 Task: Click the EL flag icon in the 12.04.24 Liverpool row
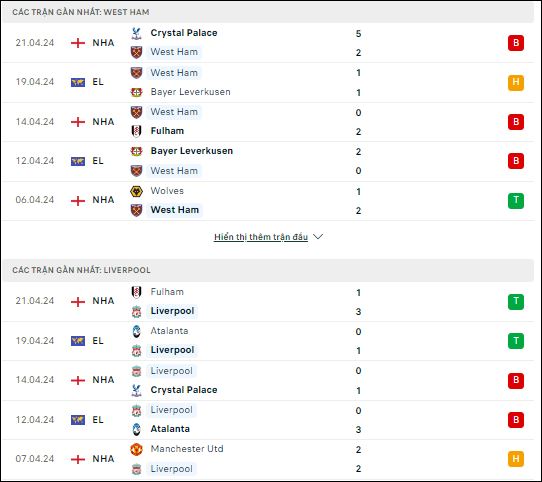click(78, 420)
